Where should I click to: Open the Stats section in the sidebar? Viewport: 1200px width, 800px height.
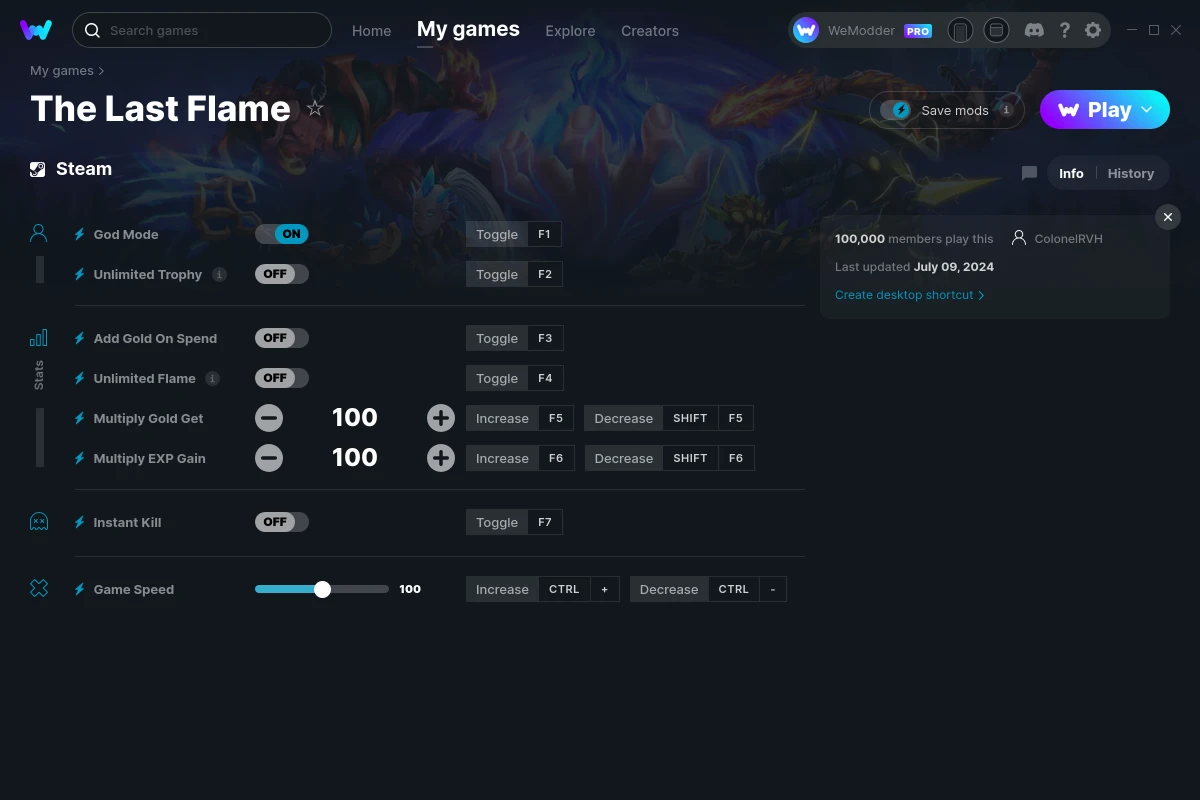(38, 339)
